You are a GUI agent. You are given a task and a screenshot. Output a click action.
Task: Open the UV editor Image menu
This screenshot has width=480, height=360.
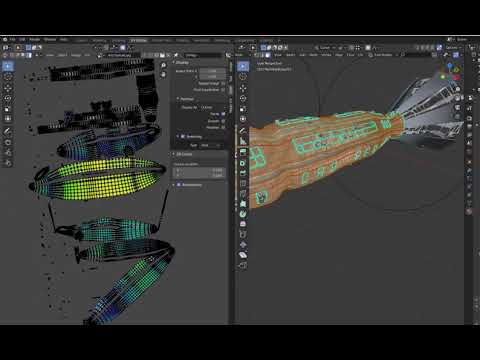(x=76, y=55)
